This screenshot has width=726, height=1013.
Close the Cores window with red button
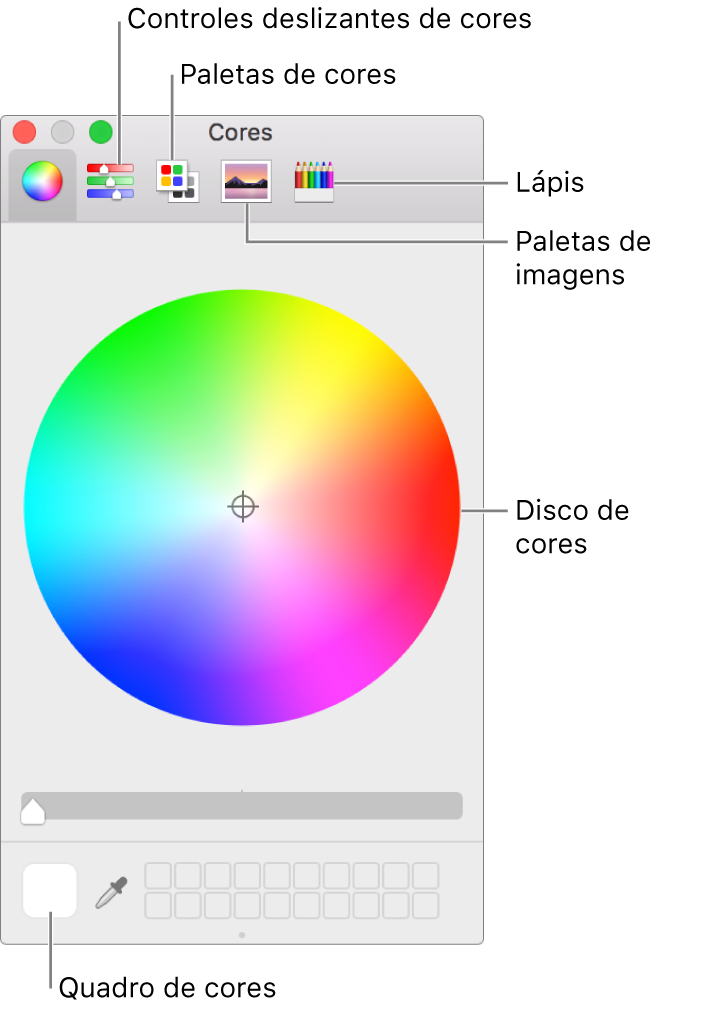pyautogui.click(x=25, y=132)
